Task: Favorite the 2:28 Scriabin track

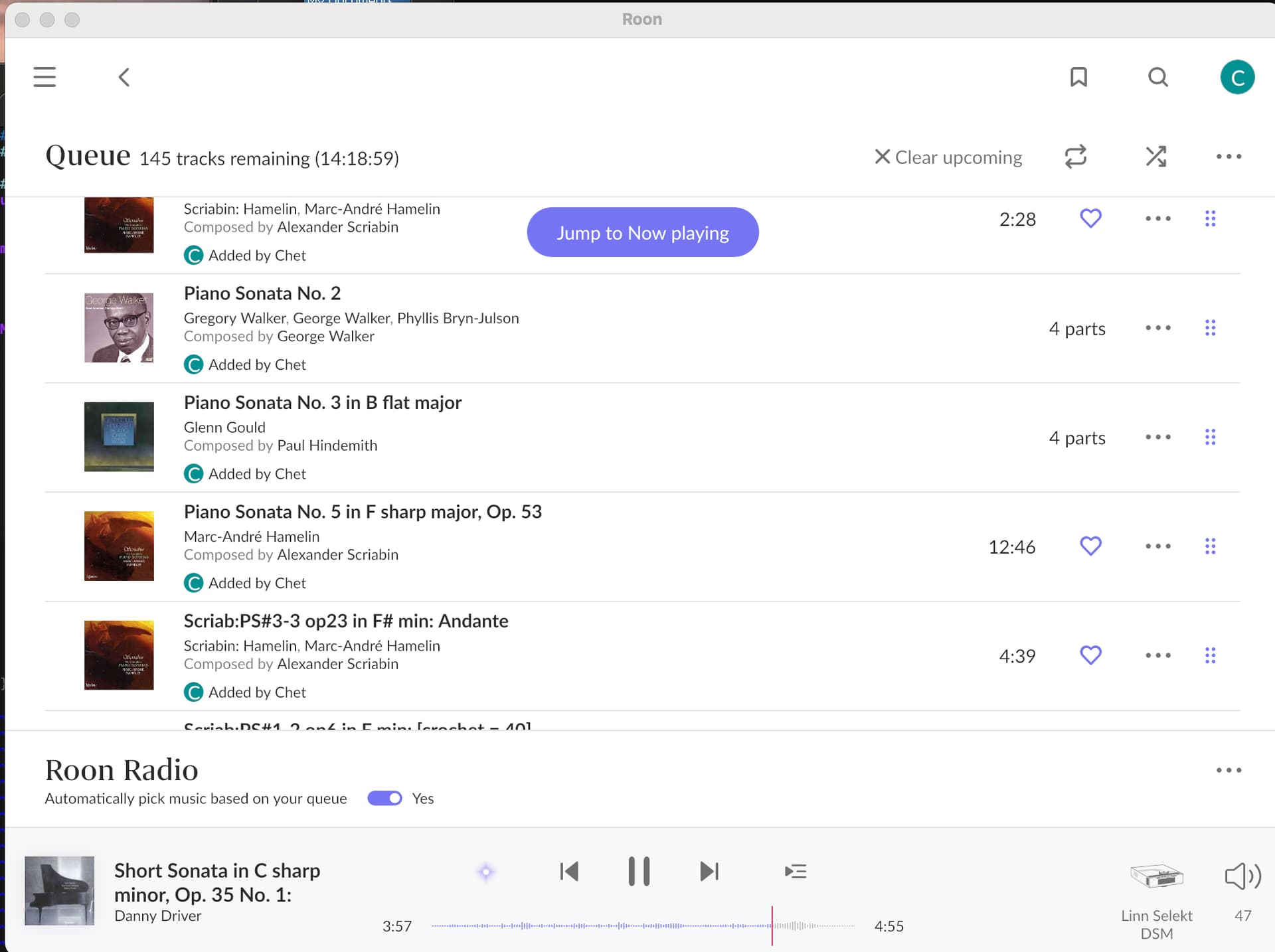Action: click(x=1090, y=218)
